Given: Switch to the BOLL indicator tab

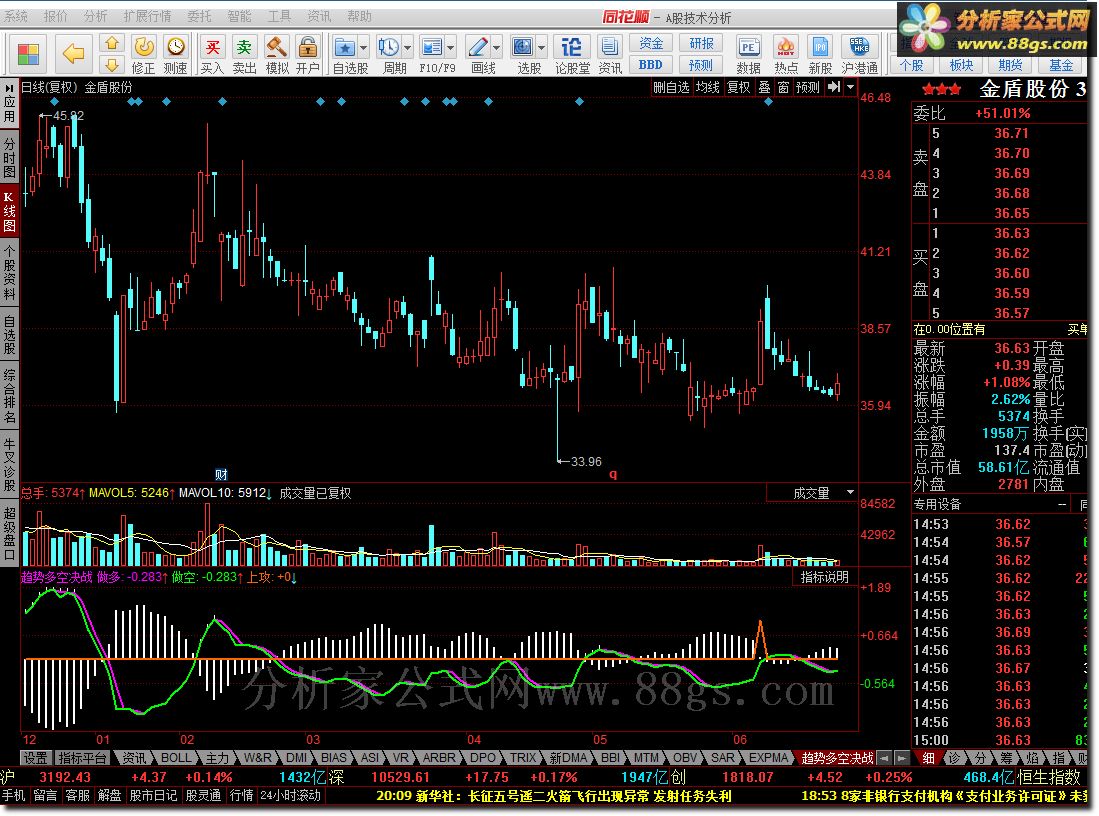Looking at the screenshot, I should [175, 758].
